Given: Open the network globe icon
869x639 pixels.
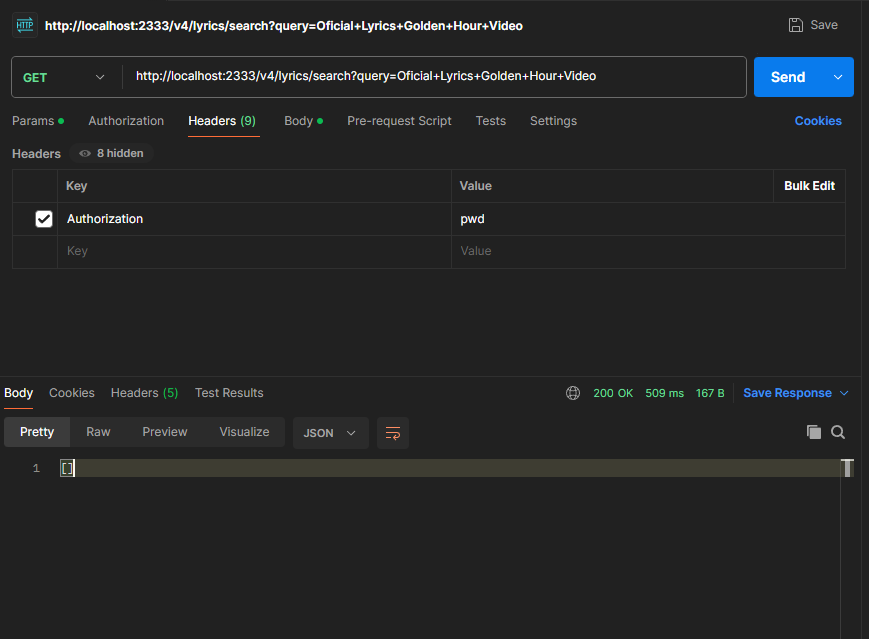Looking at the screenshot, I should pyautogui.click(x=572, y=393).
